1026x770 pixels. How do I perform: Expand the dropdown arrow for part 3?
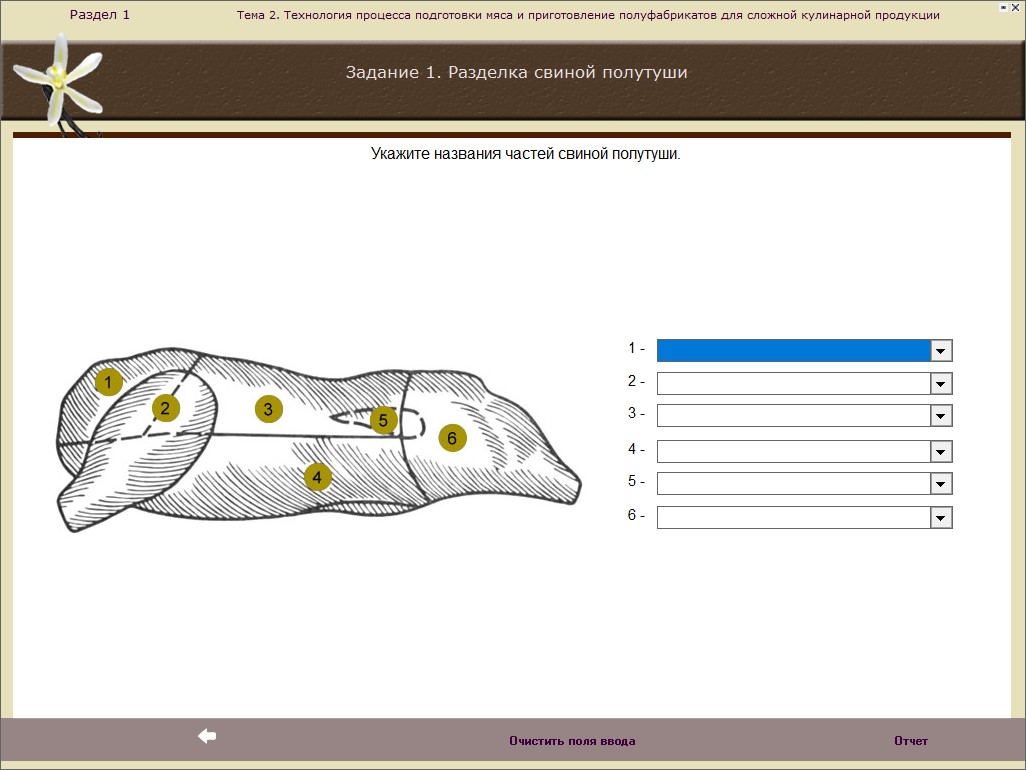coord(941,416)
